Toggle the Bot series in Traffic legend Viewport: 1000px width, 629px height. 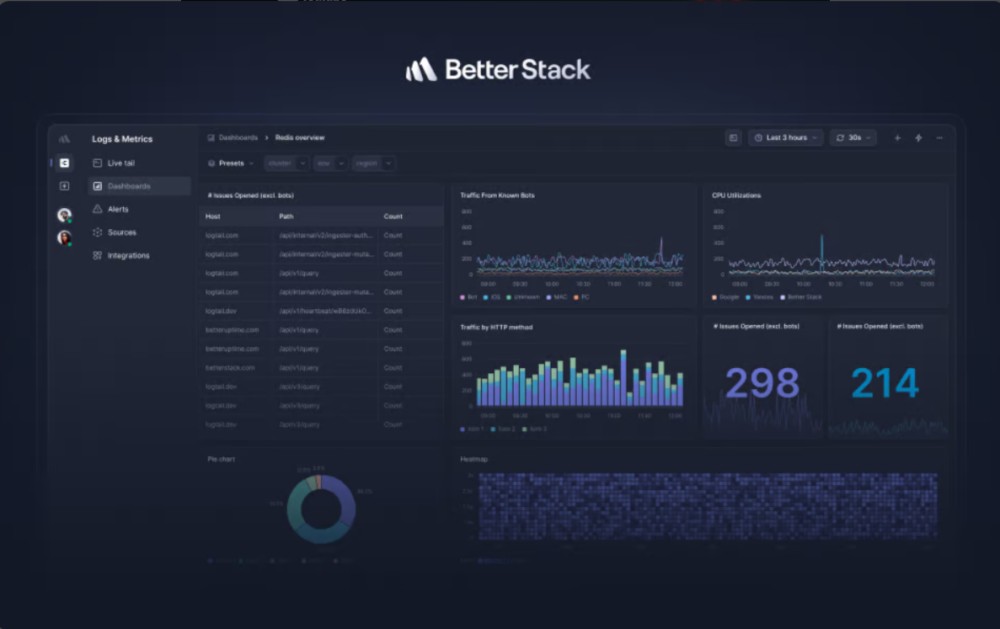pyautogui.click(x=469, y=297)
